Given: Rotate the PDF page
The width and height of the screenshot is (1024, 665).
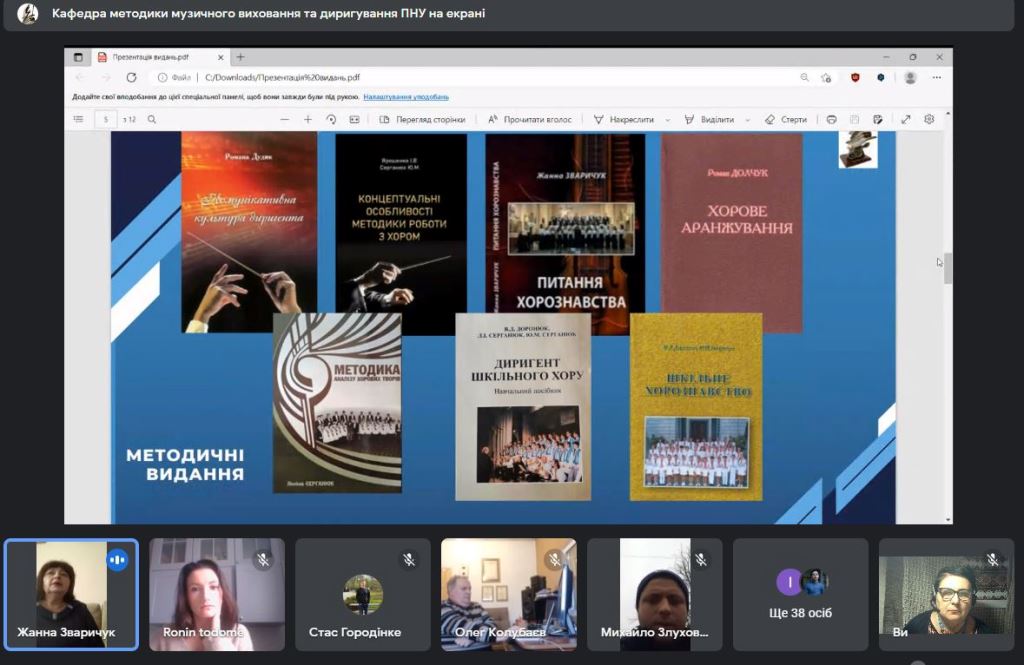Looking at the screenshot, I should coord(331,119).
